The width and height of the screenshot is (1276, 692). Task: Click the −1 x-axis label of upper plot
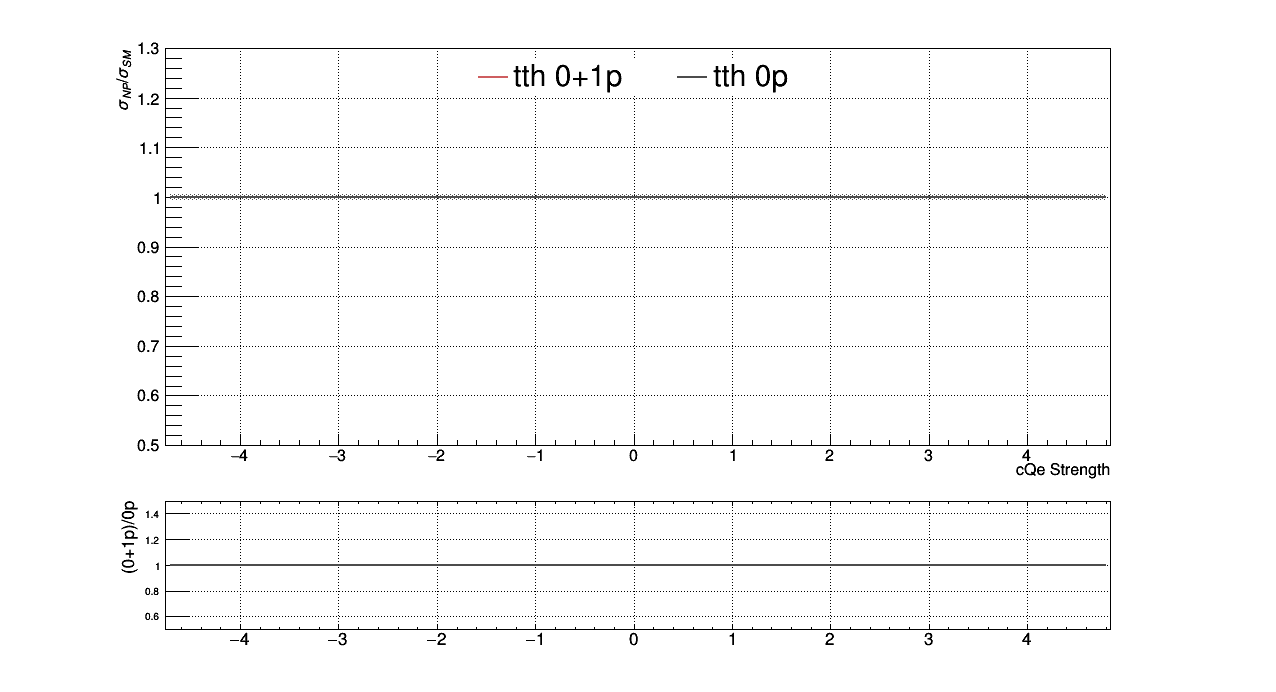click(x=535, y=456)
